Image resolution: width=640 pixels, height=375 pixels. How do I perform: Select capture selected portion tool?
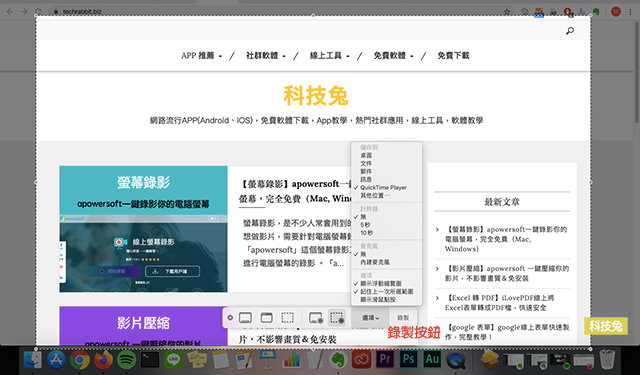[287, 317]
